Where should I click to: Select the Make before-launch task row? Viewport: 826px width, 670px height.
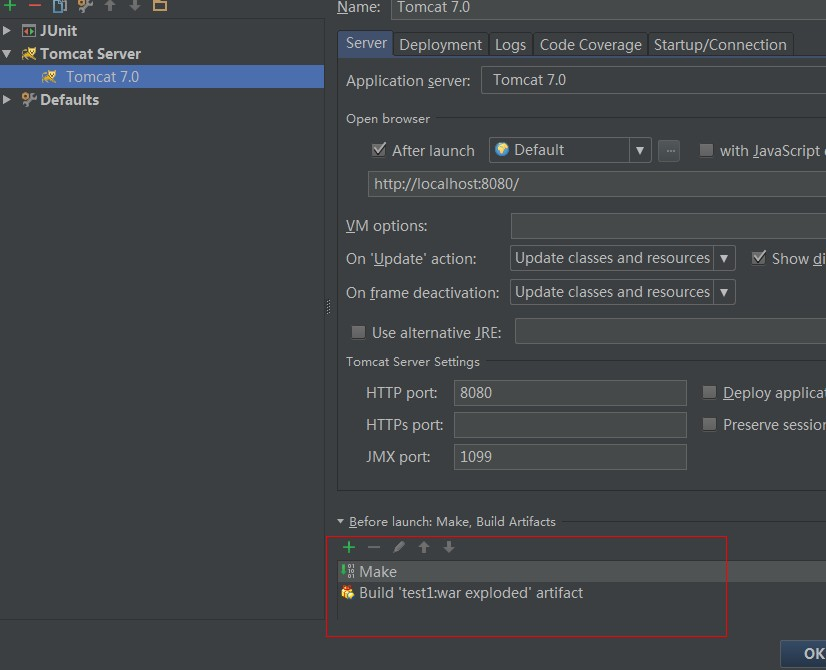582,572
